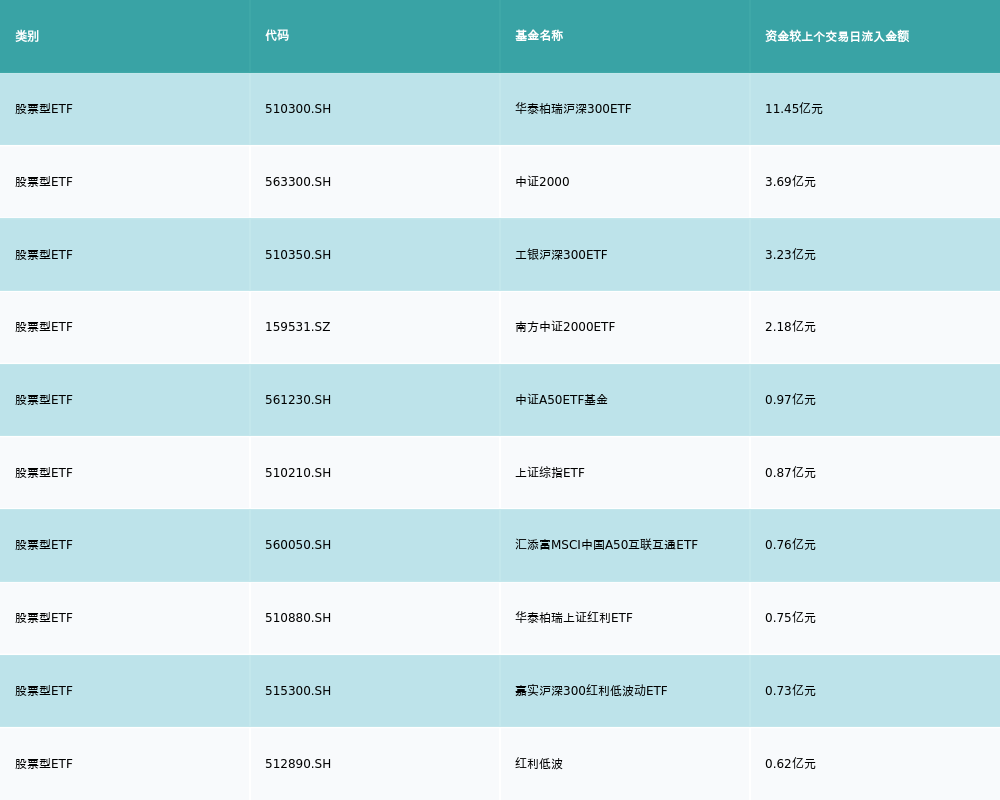Click the 11.45亿元 inflow amount
The image size is (1000, 800).
(x=793, y=109)
